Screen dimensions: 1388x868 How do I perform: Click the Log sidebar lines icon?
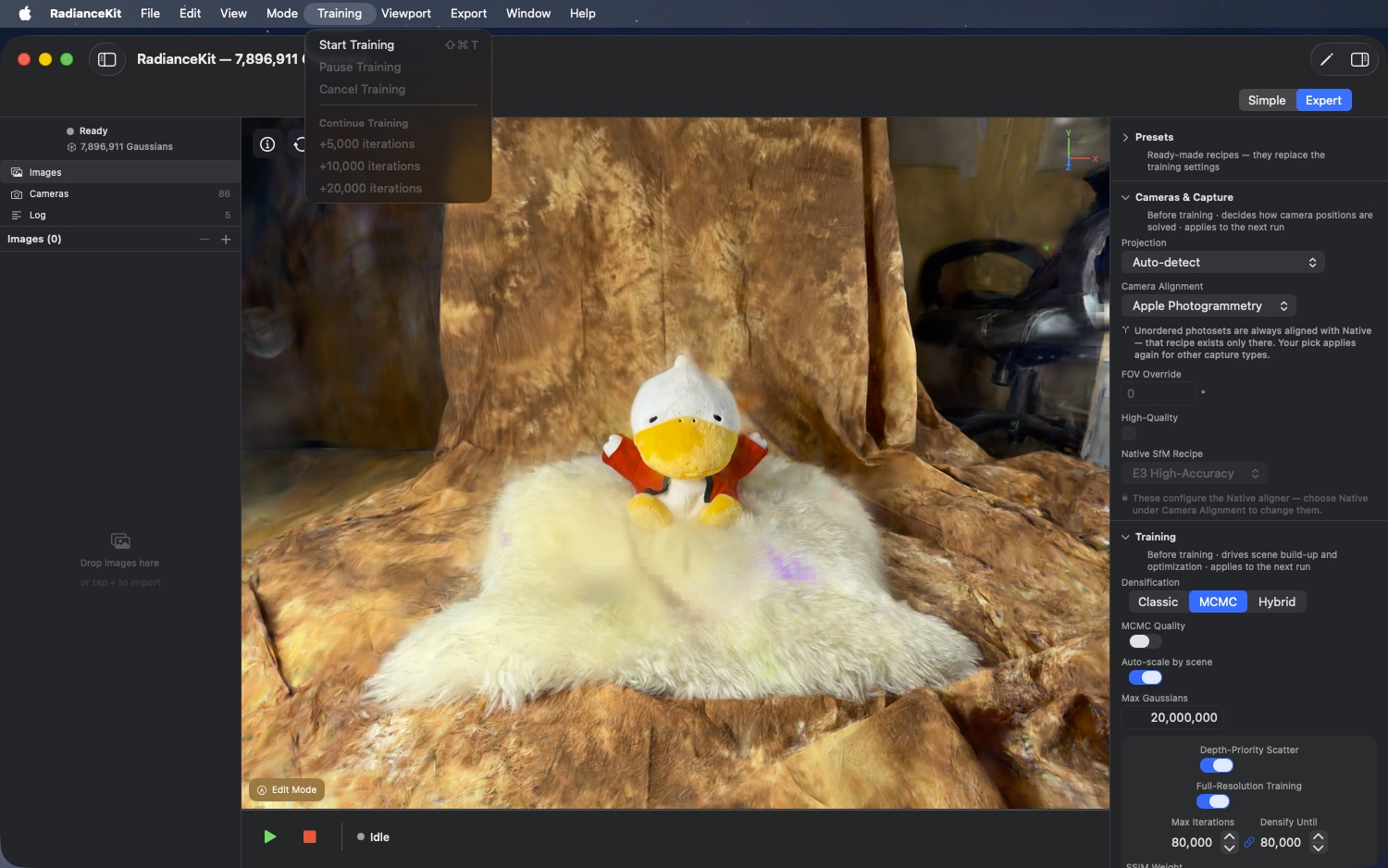pyautogui.click(x=17, y=216)
